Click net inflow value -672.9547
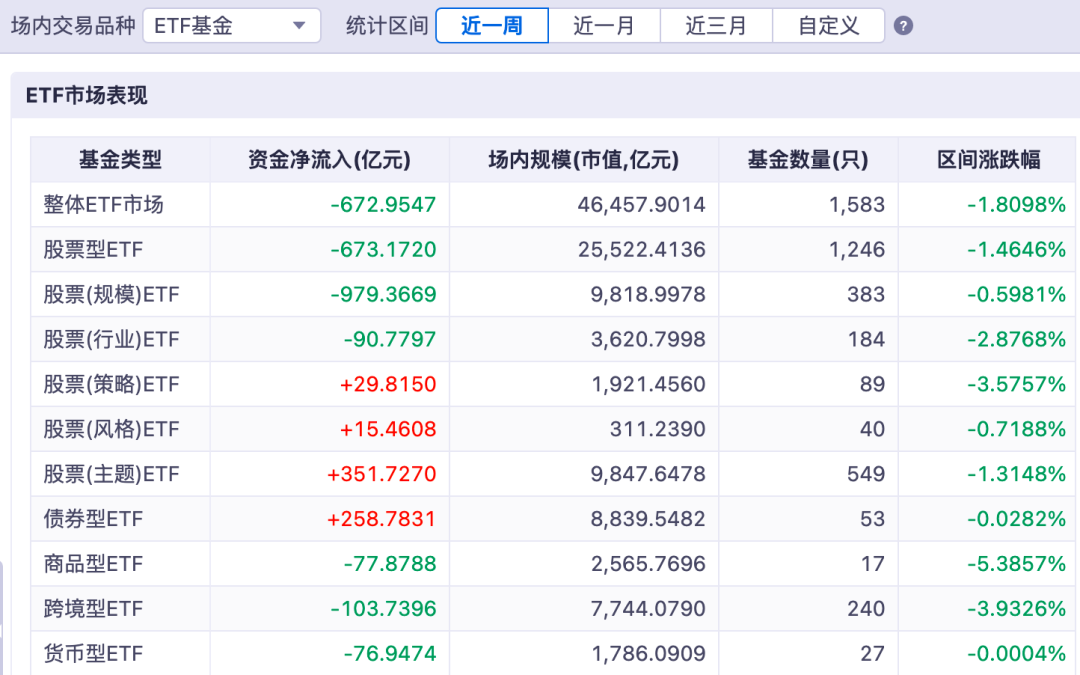Screen dimensions: 1080x675 383,205
